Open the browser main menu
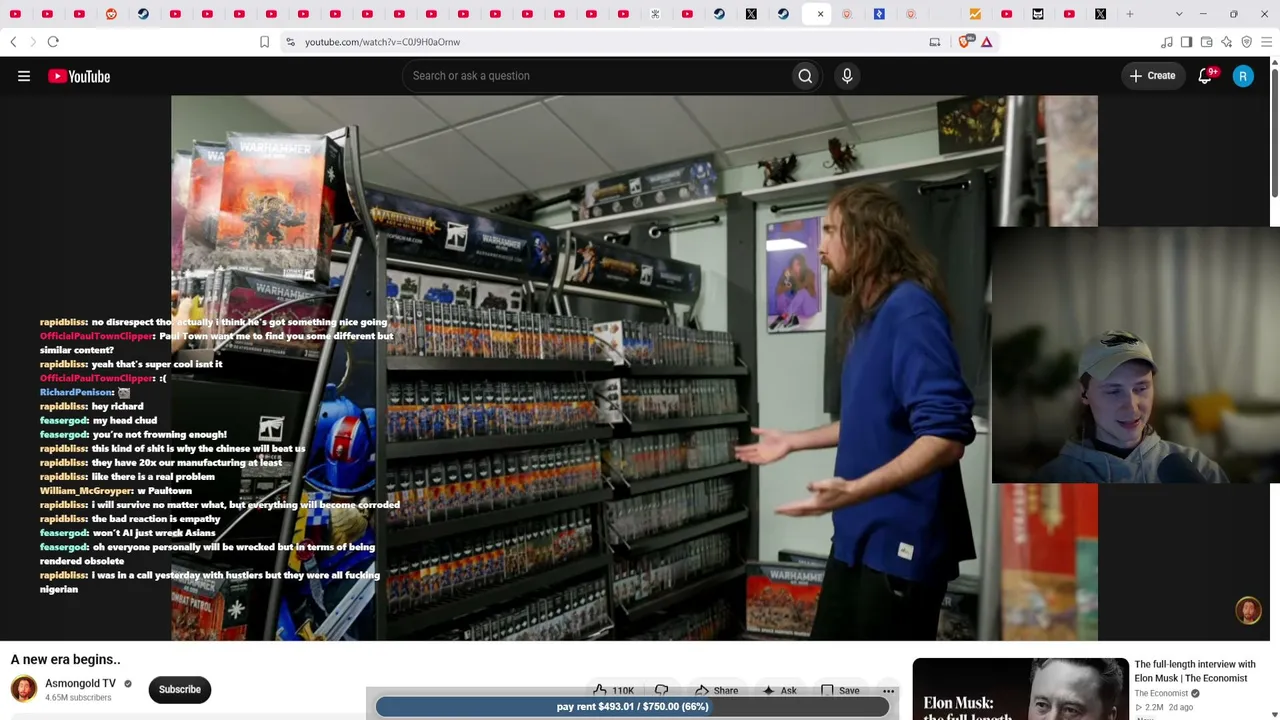 [1266, 42]
